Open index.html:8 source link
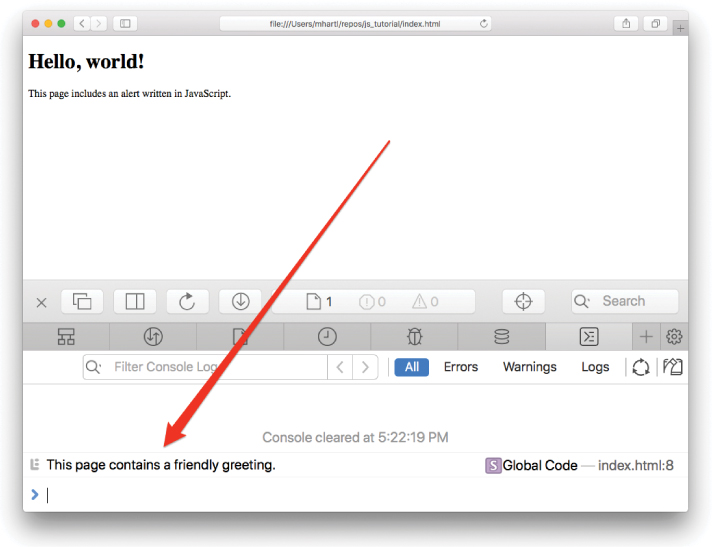 636,465
